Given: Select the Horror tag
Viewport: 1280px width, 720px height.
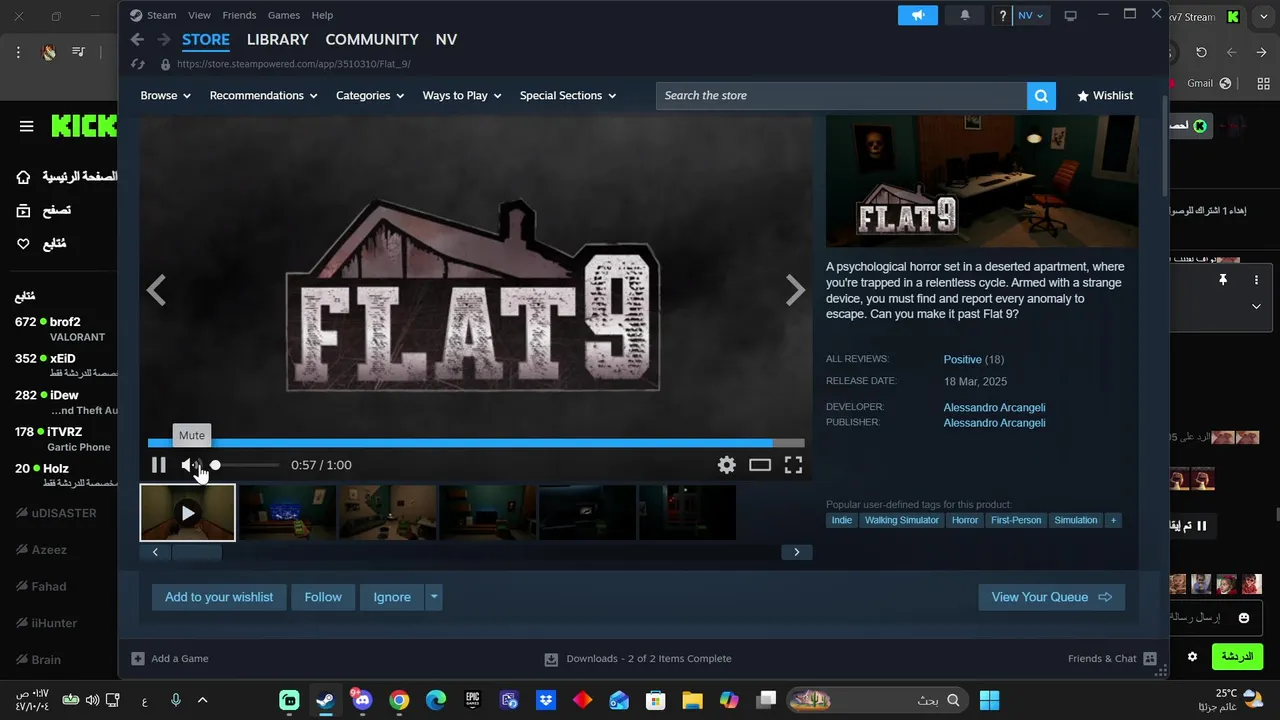Looking at the screenshot, I should click(965, 520).
